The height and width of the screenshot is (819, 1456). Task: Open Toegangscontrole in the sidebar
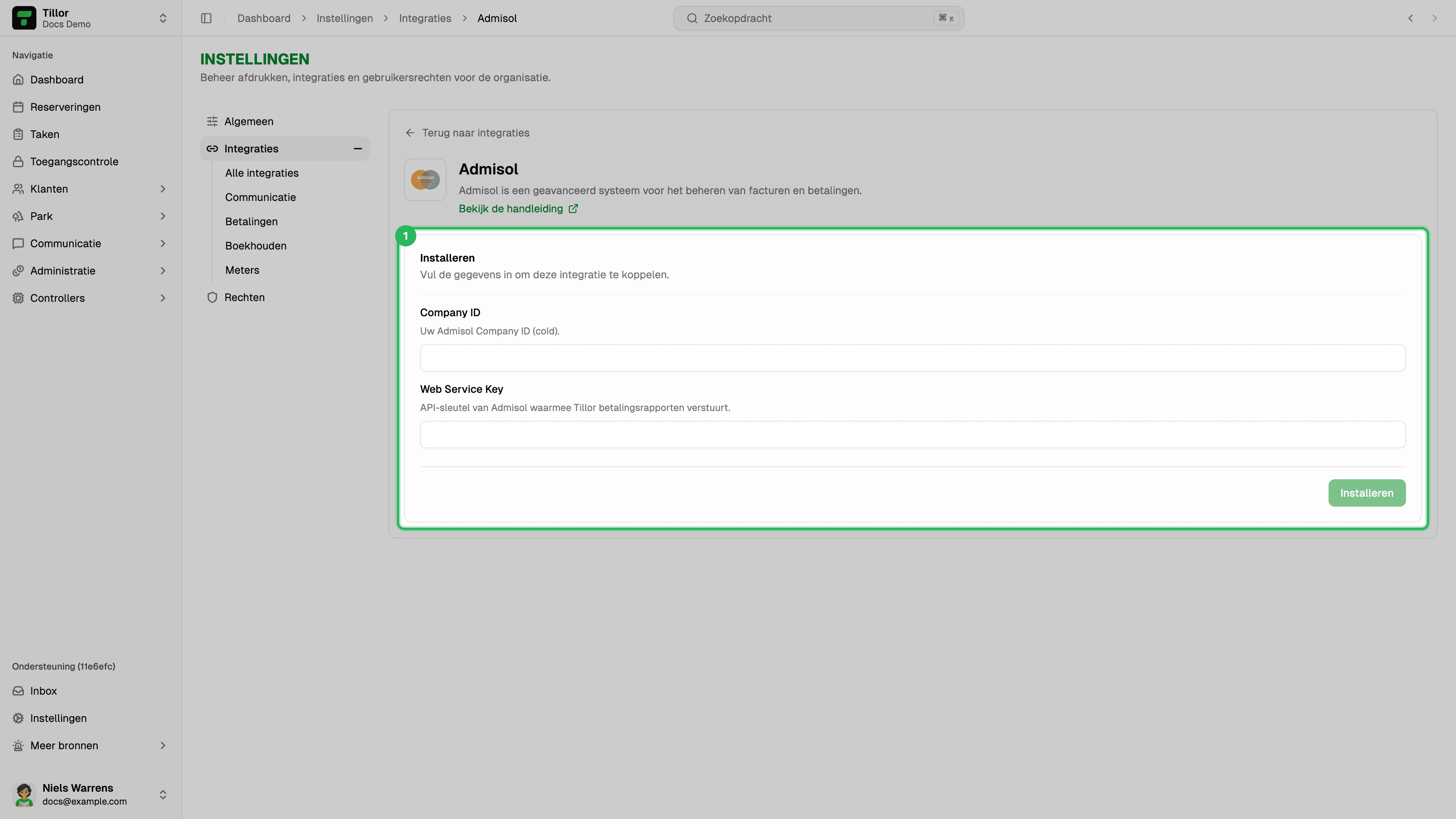[91, 162]
